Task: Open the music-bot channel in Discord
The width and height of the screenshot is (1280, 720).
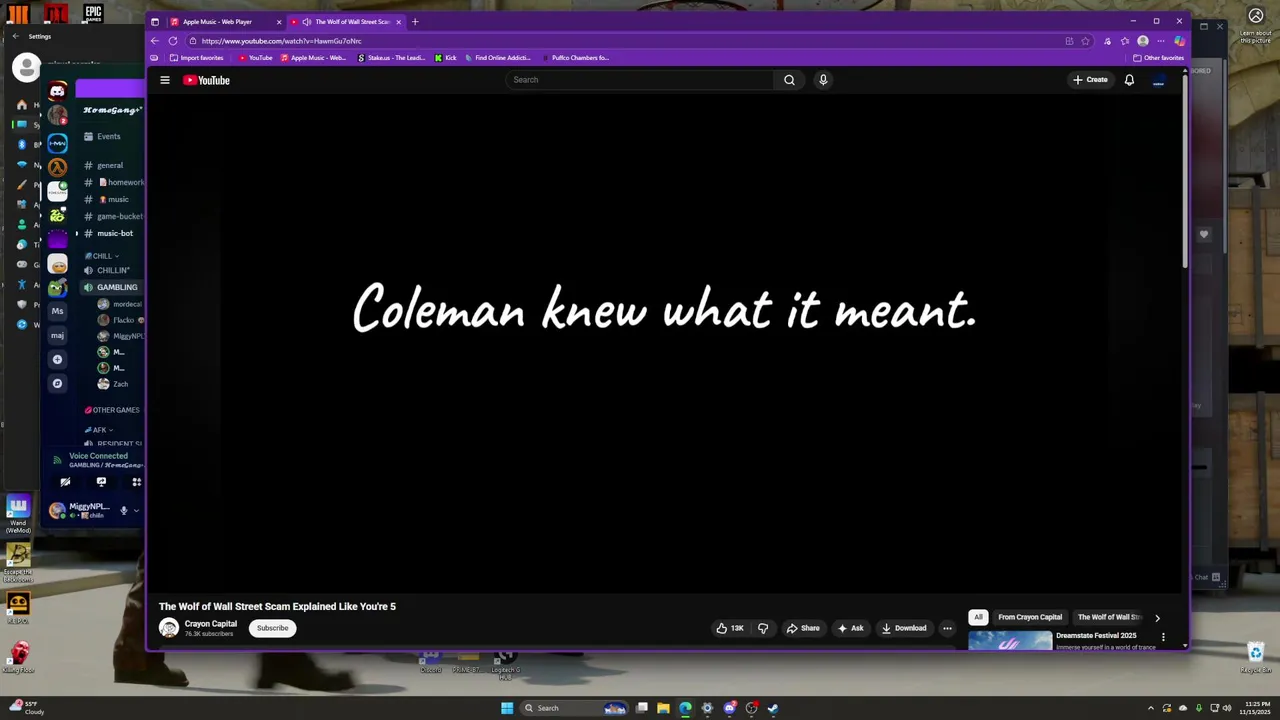Action: (x=114, y=233)
